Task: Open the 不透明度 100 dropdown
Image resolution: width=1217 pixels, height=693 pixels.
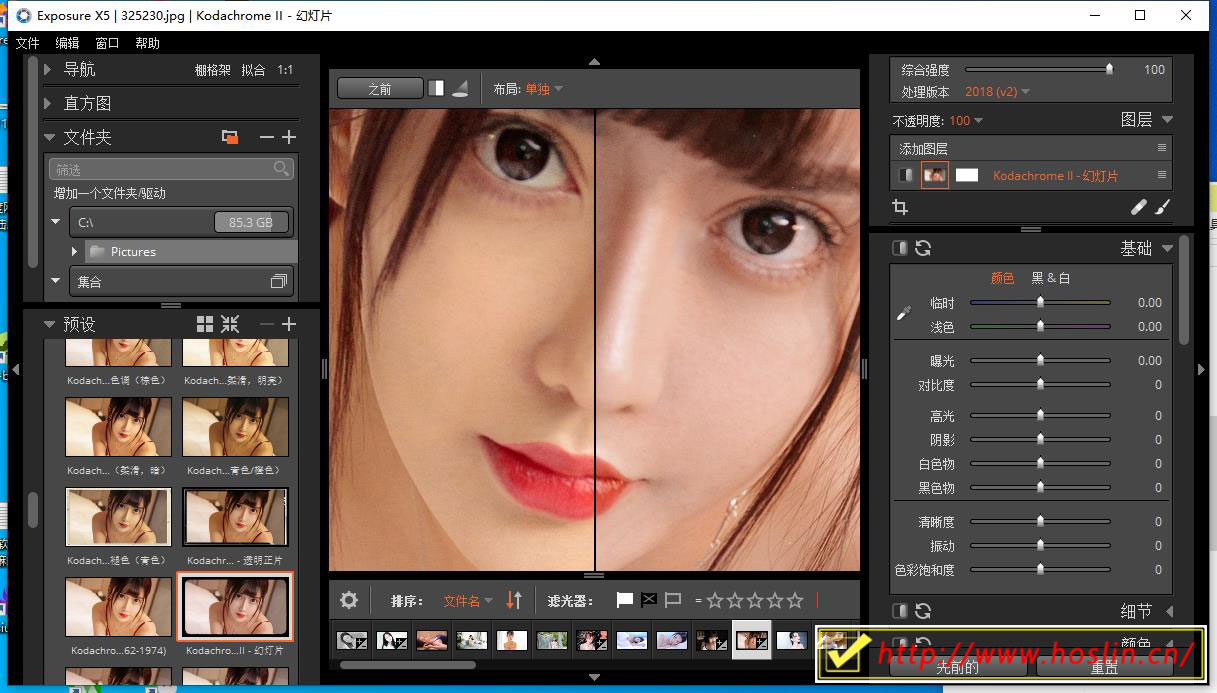Action: [x=965, y=120]
